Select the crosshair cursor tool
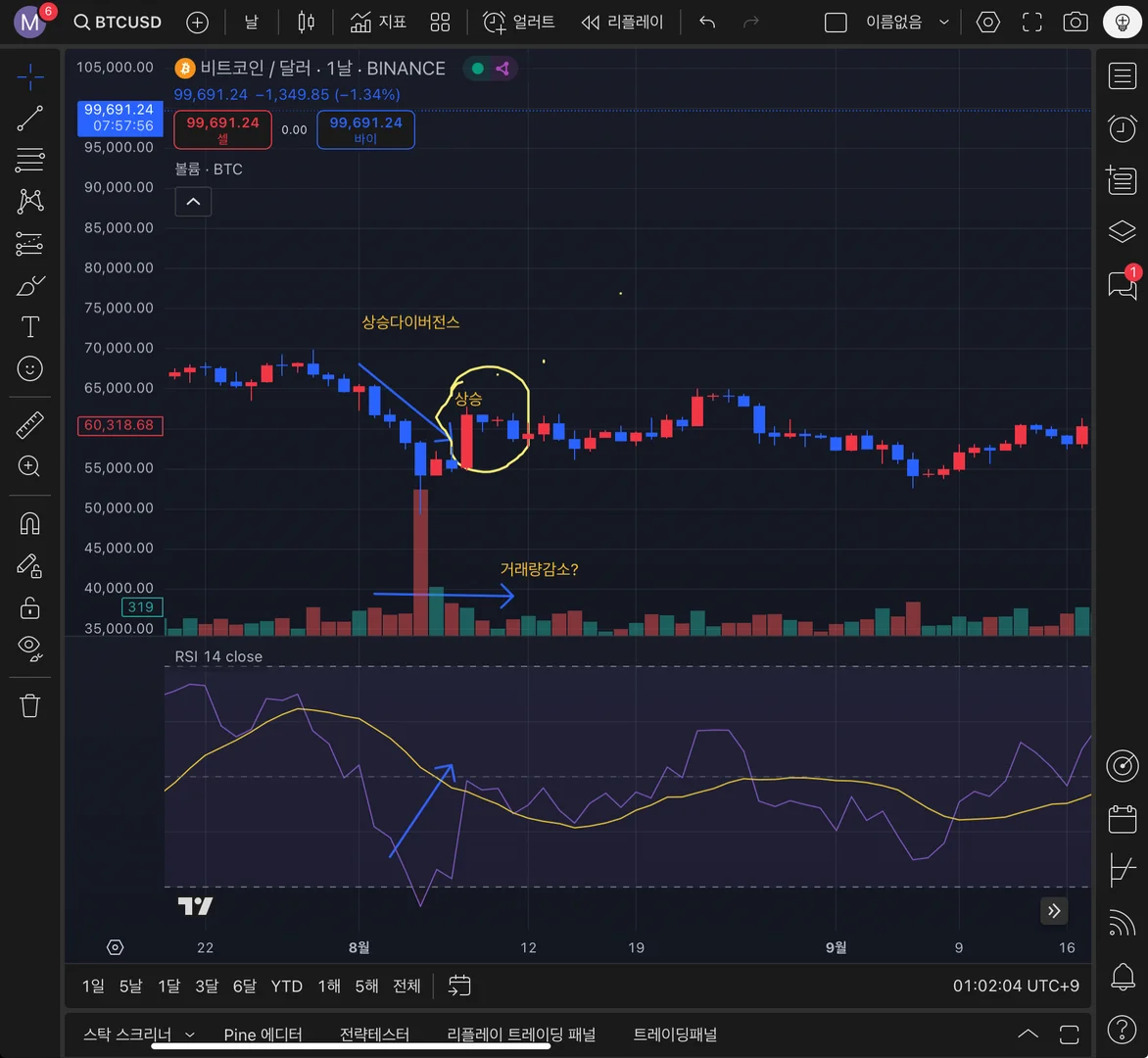 [x=30, y=76]
